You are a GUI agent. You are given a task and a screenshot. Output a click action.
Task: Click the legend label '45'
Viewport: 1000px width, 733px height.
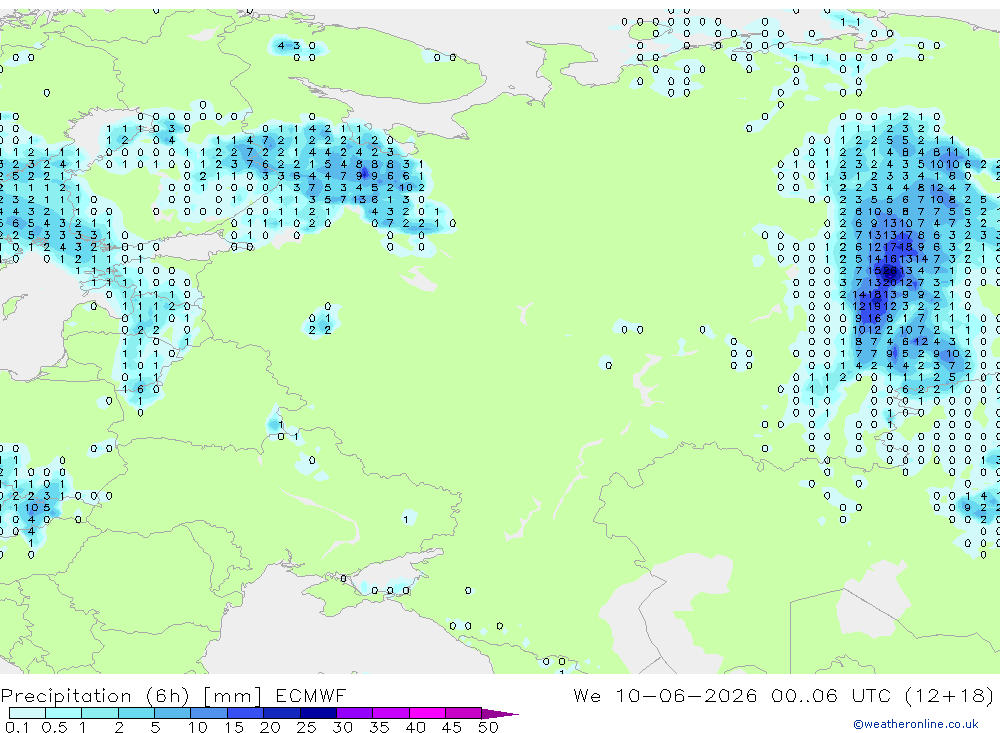[452, 727]
